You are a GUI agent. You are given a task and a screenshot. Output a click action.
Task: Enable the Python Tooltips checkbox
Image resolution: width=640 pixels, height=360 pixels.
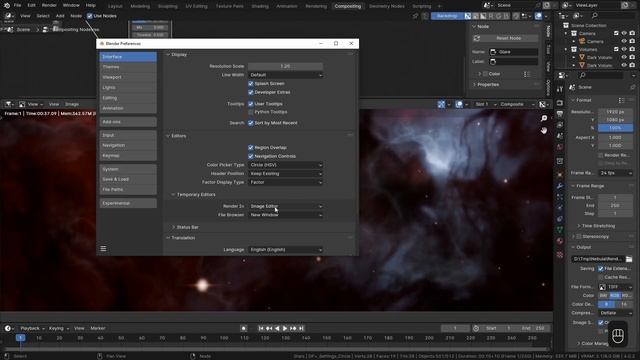[251, 112]
